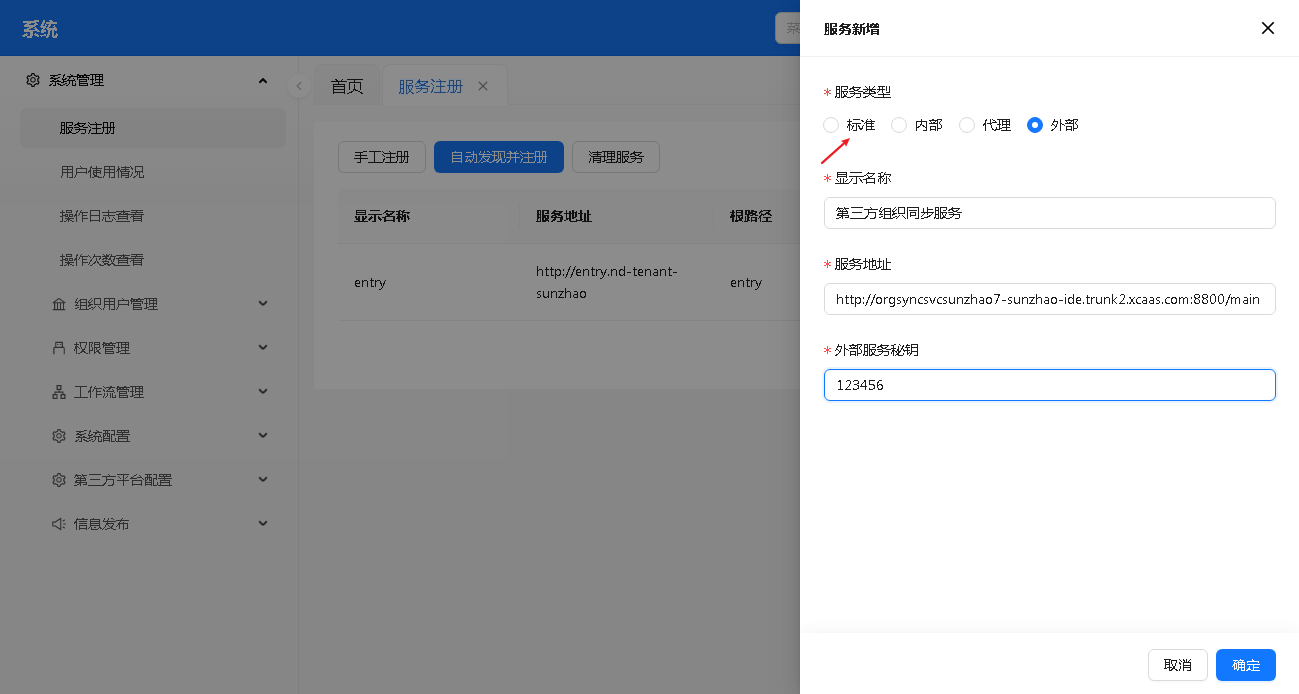Viewport: 1299px width, 694px height.
Task: Click the http://entry.nd-tenant-sunzhao address cell
Action: coord(607,283)
